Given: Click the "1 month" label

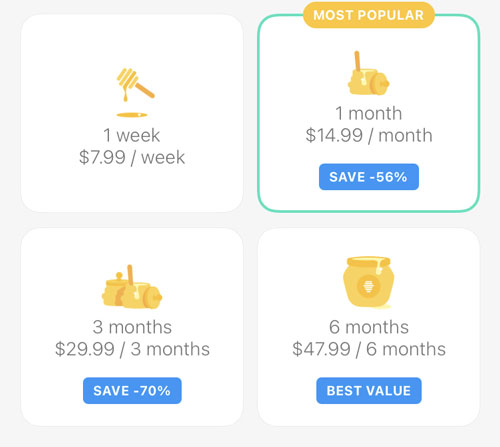Looking at the screenshot, I should point(369,113).
